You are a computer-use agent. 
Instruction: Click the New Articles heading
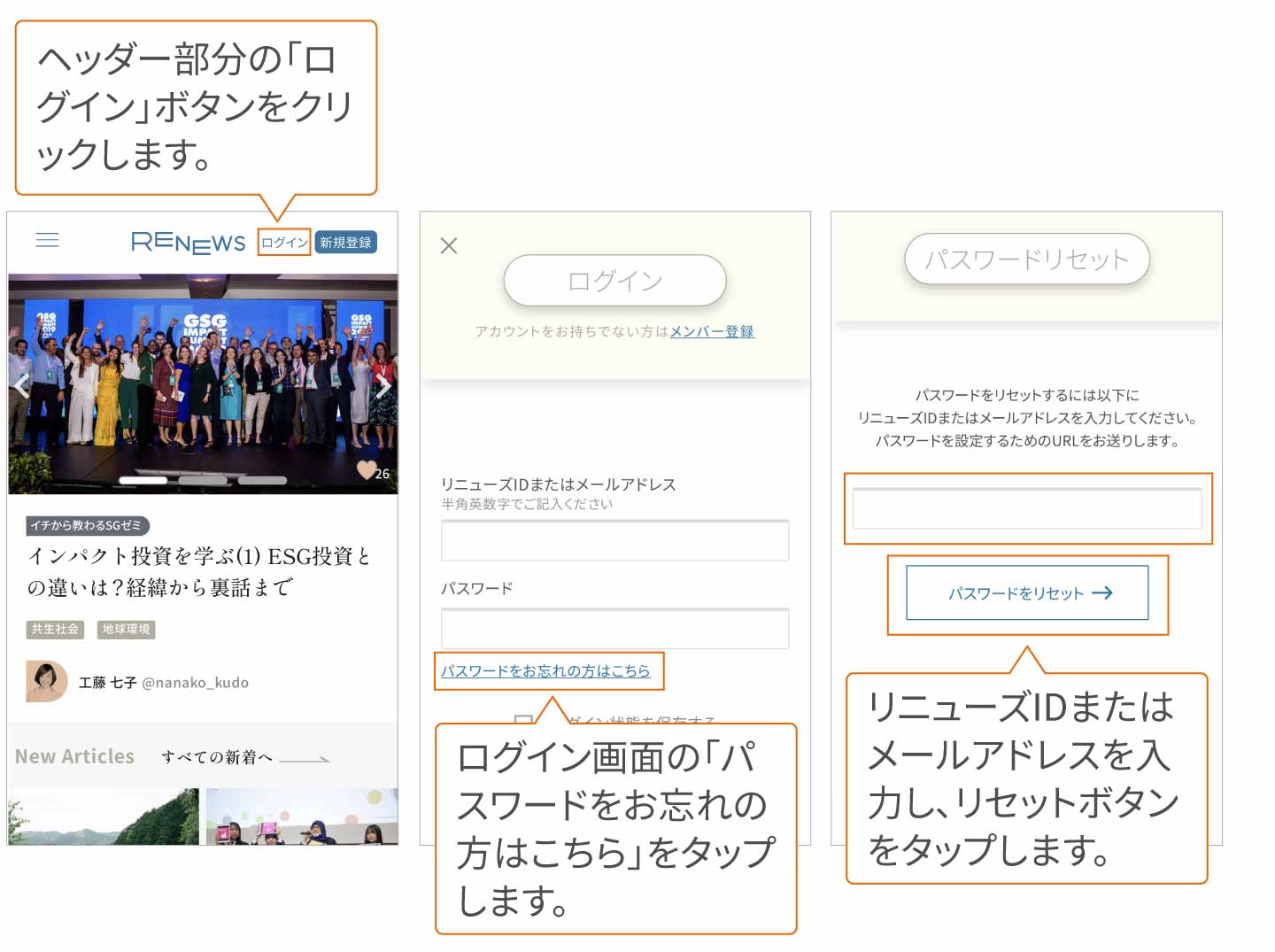coord(74,756)
